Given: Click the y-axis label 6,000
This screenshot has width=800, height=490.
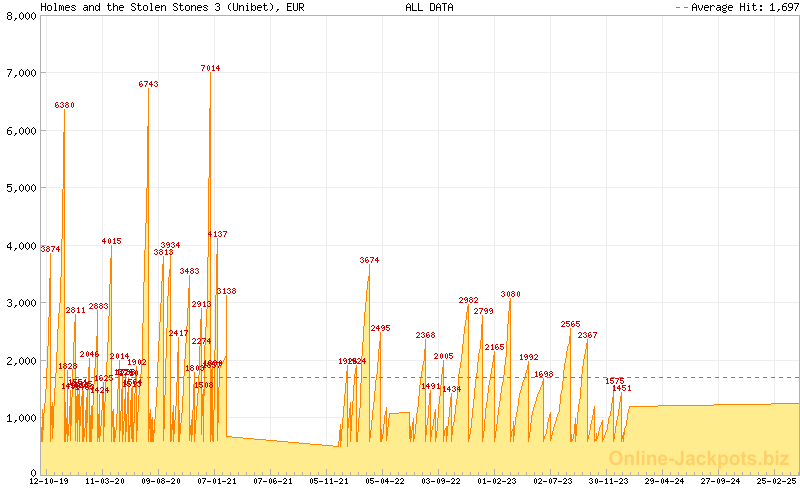Looking at the screenshot, I should [x=21, y=131].
